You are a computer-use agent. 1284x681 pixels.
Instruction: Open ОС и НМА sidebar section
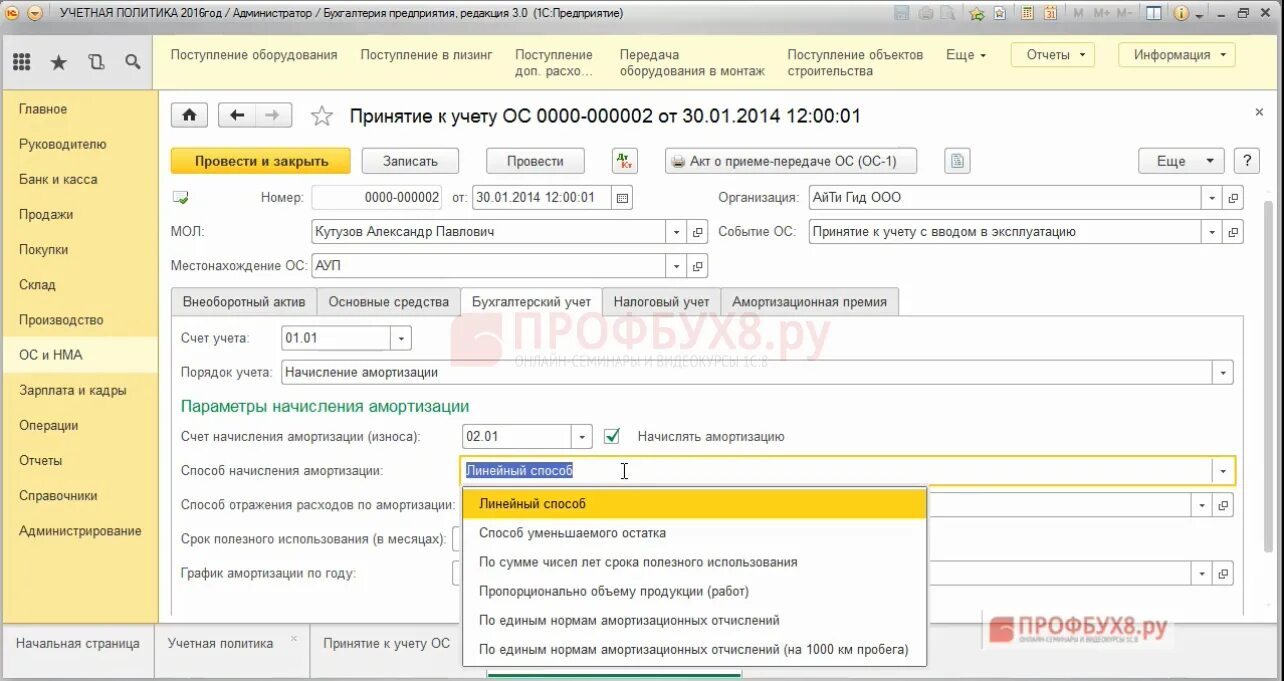click(x=79, y=355)
